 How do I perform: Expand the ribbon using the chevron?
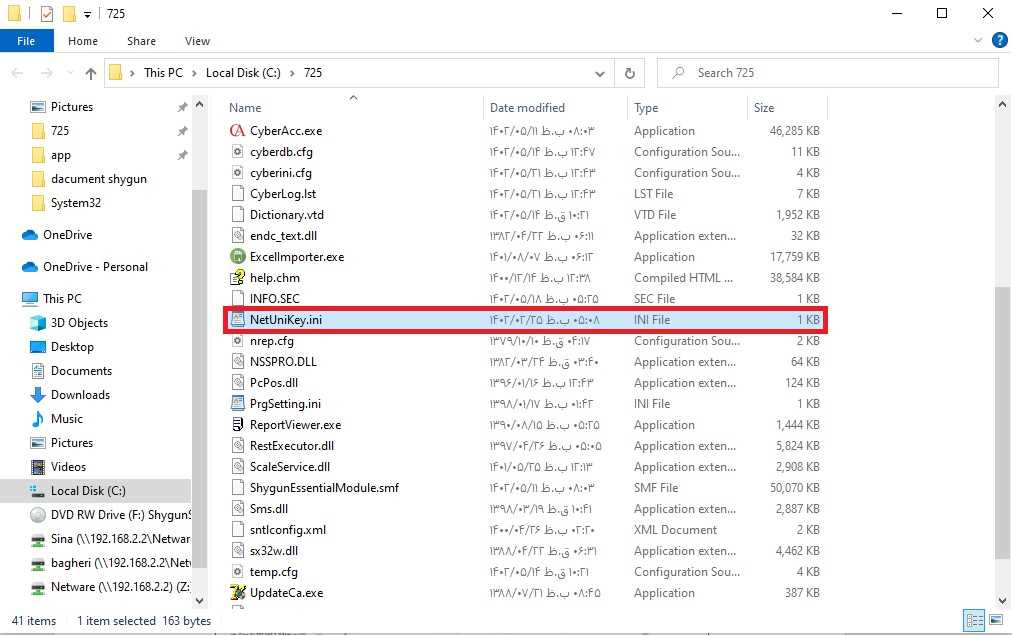pyautogui.click(x=978, y=41)
